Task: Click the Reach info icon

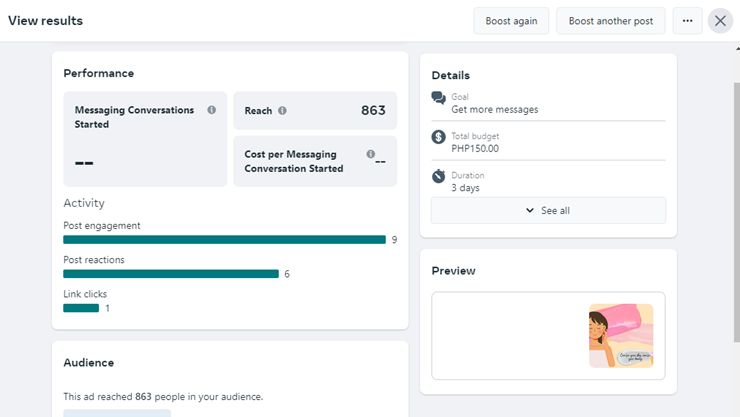Action: [282, 111]
